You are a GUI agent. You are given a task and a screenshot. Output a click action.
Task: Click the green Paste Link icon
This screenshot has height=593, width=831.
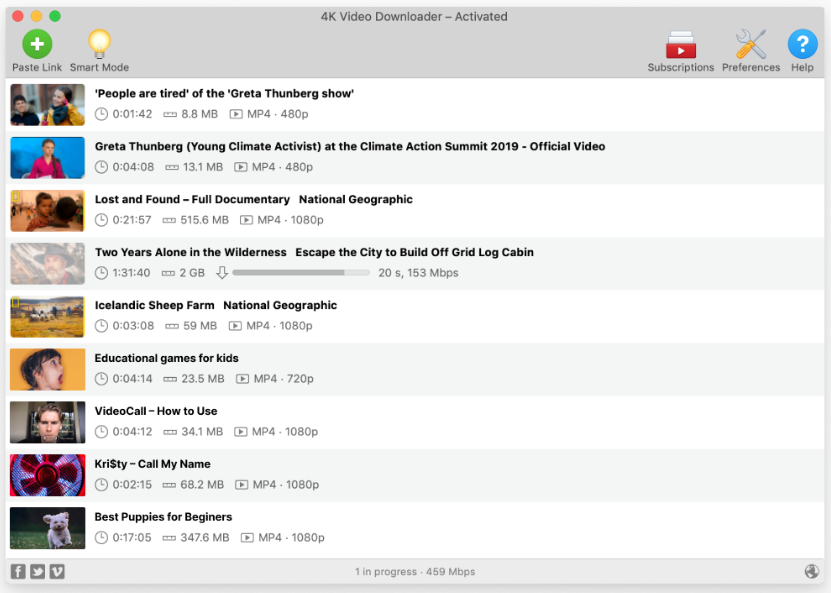[37, 43]
